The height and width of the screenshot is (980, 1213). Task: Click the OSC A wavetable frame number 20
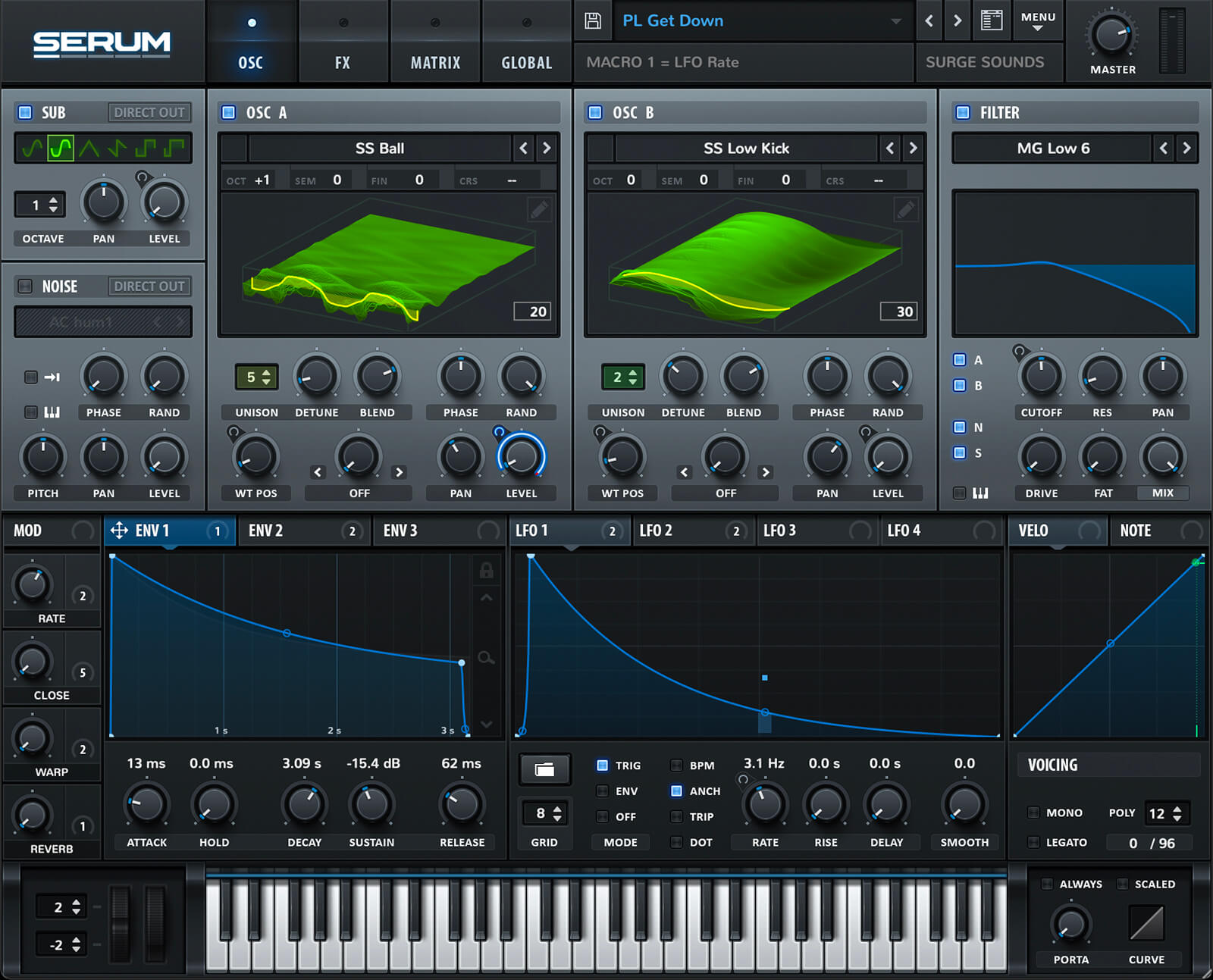pos(532,311)
